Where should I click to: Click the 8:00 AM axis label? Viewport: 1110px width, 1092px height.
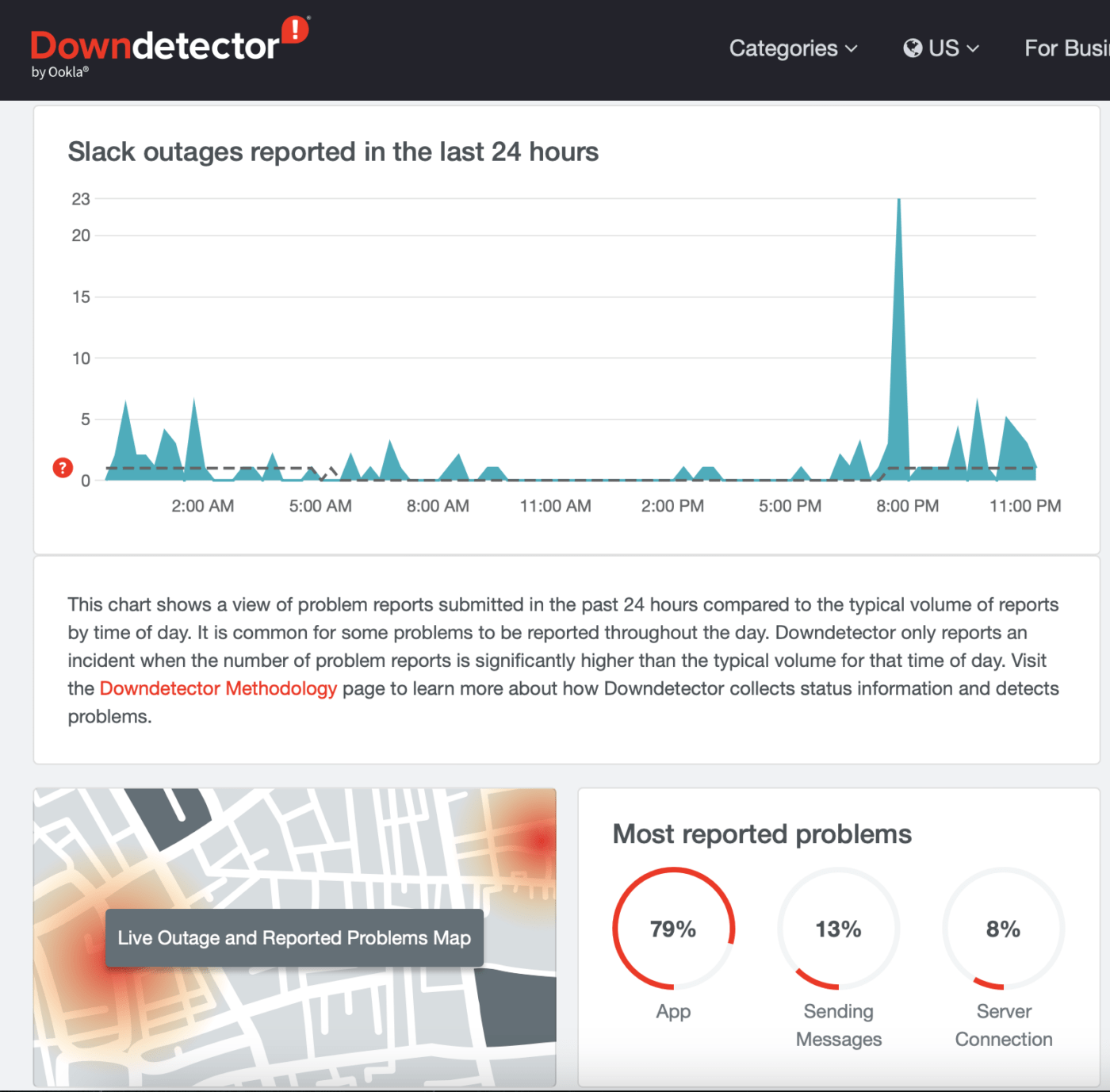438,506
